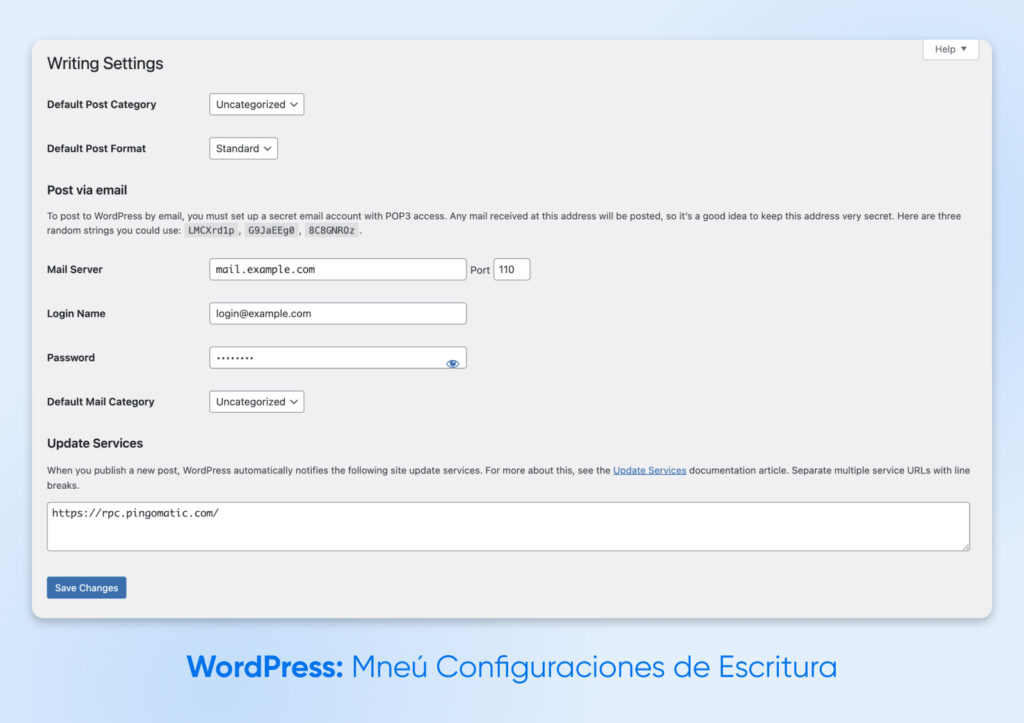Screen dimensions: 1024x723
Task: Reveal the password using the eye icon
Action: pos(452,363)
